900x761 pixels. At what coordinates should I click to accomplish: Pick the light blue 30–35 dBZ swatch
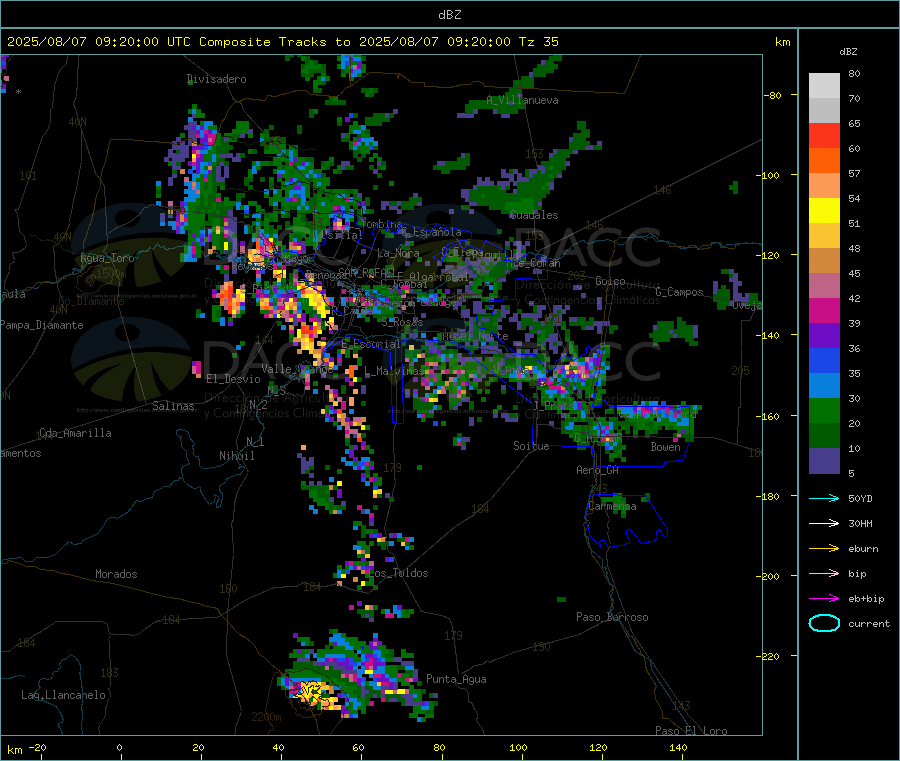coord(824,386)
